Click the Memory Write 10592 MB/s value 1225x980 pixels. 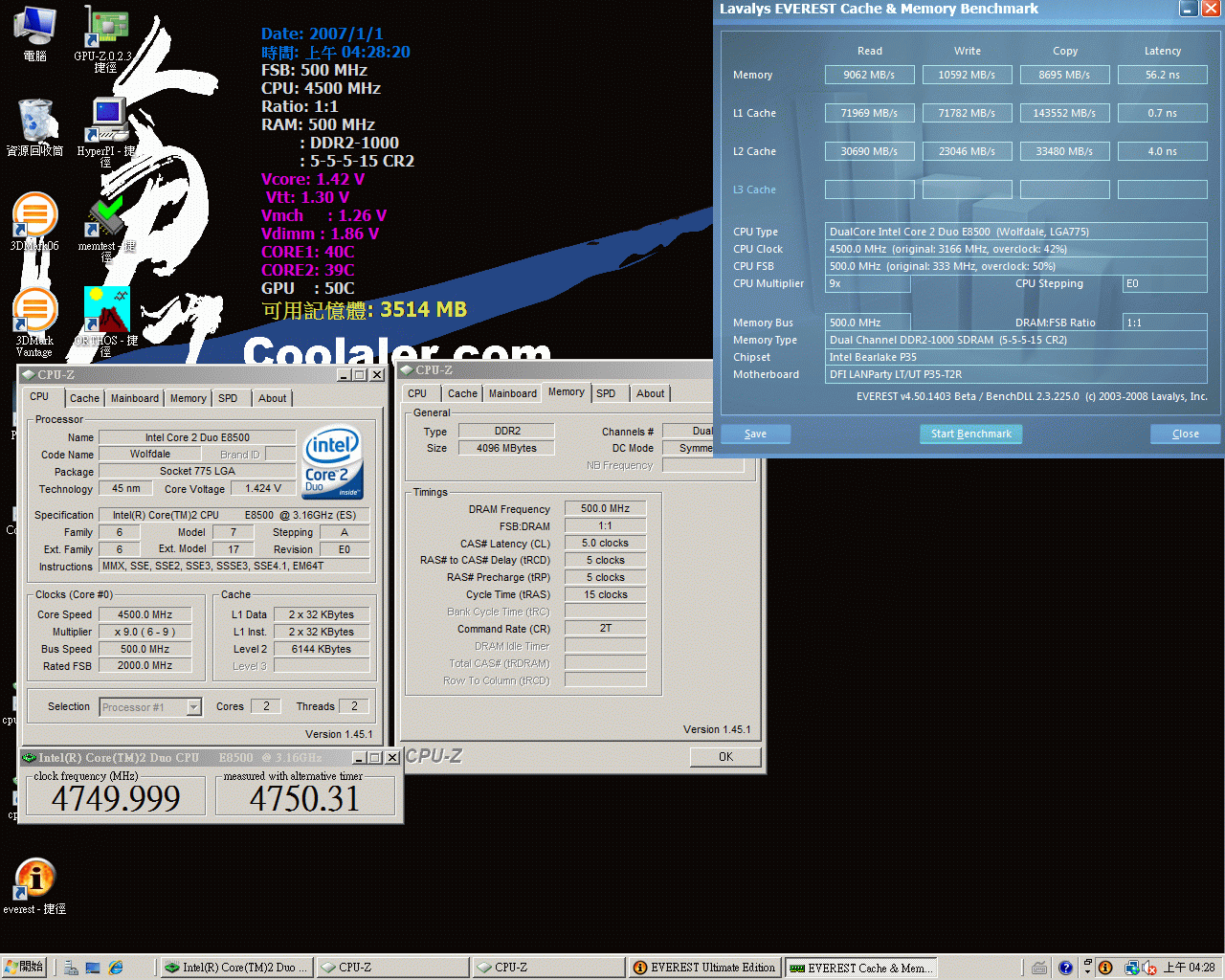(968, 75)
